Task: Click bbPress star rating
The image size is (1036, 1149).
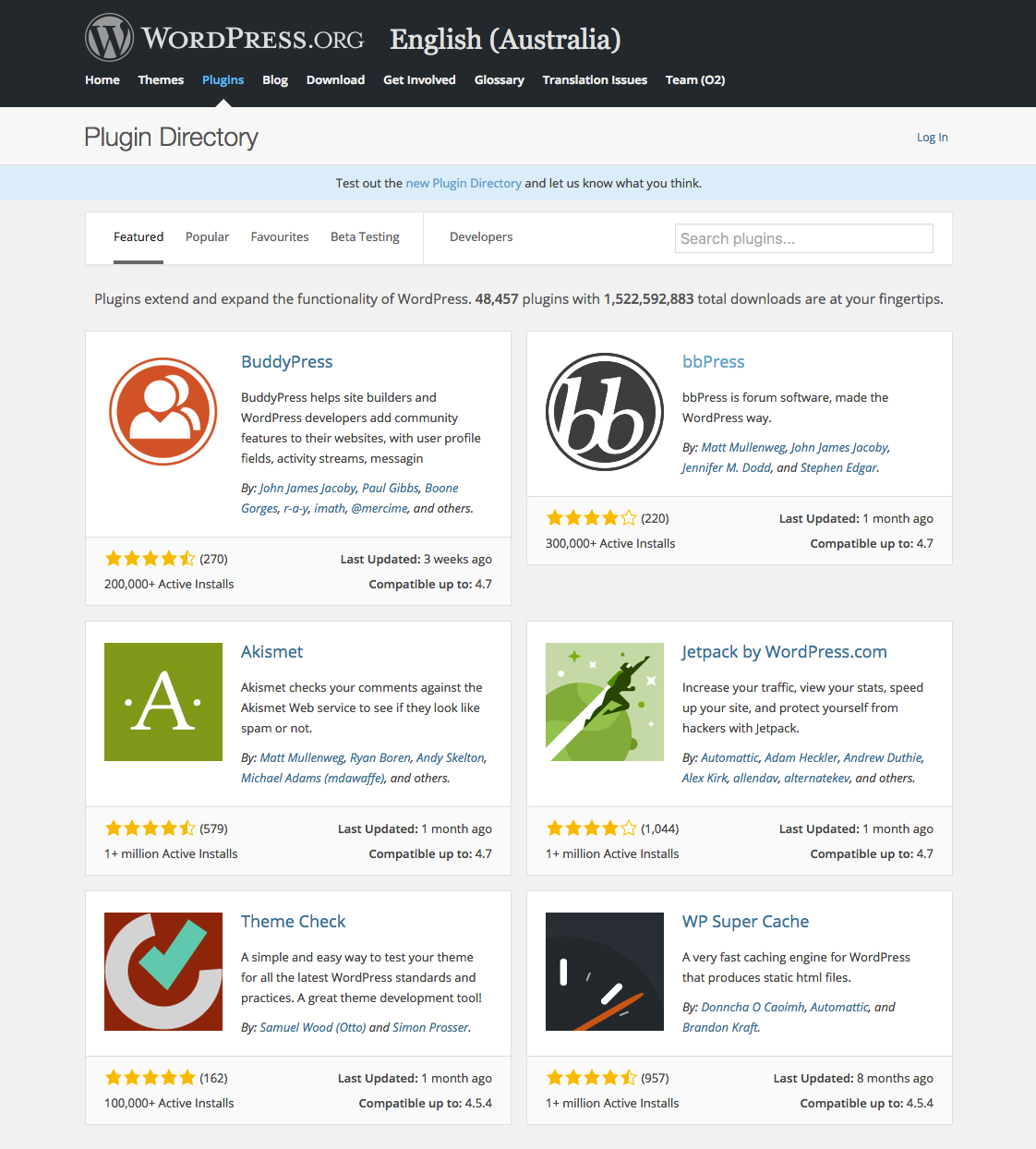Action: click(x=592, y=518)
